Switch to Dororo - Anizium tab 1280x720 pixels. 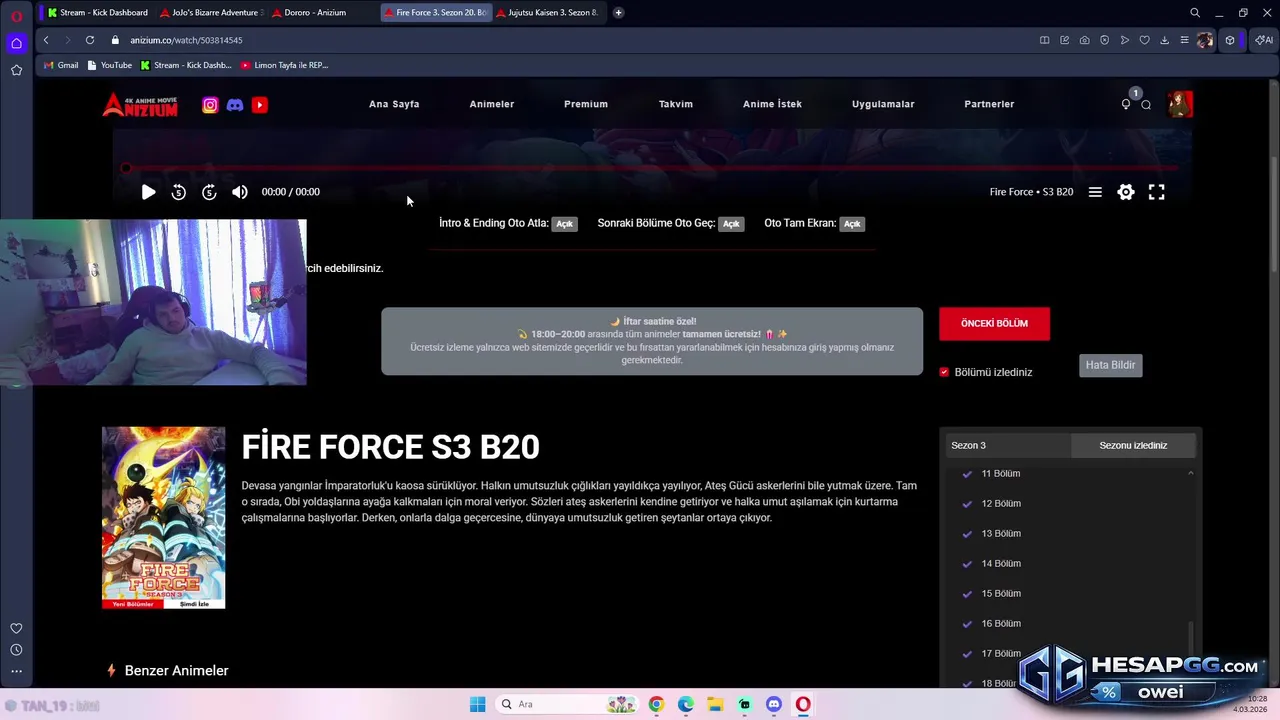point(322,13)
